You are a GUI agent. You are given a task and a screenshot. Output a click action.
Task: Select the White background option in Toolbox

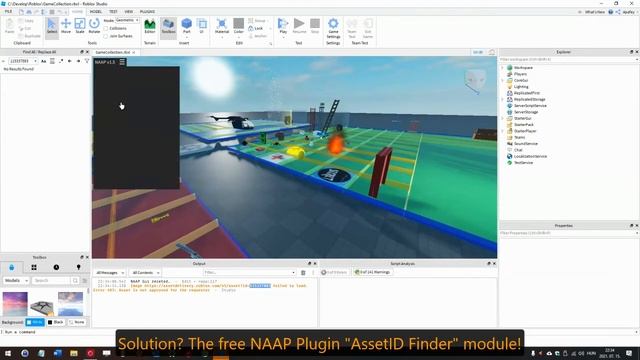point(35,322)
